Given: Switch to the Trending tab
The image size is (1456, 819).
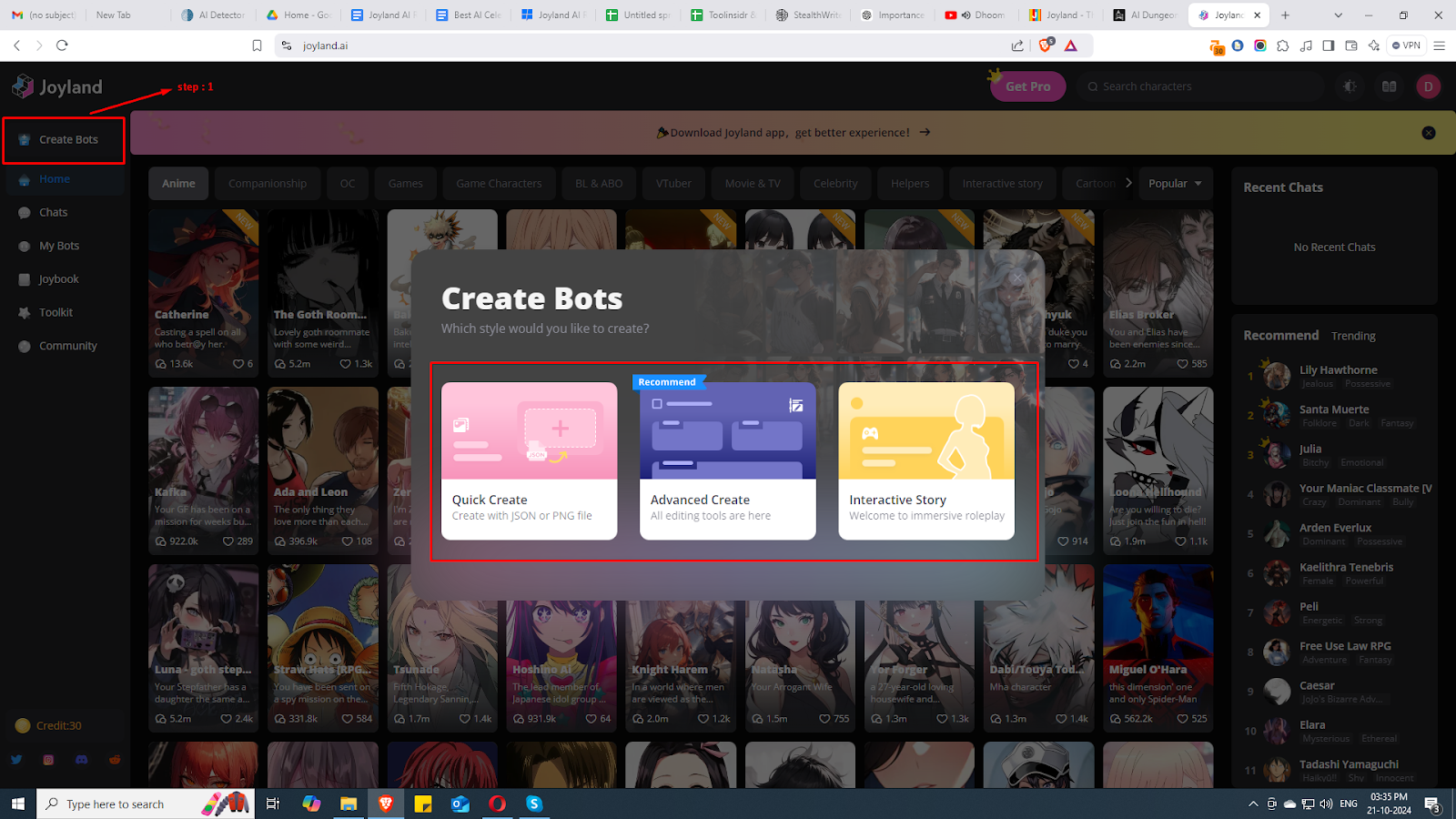Looking at the screenshot, I should (1353, 336).
